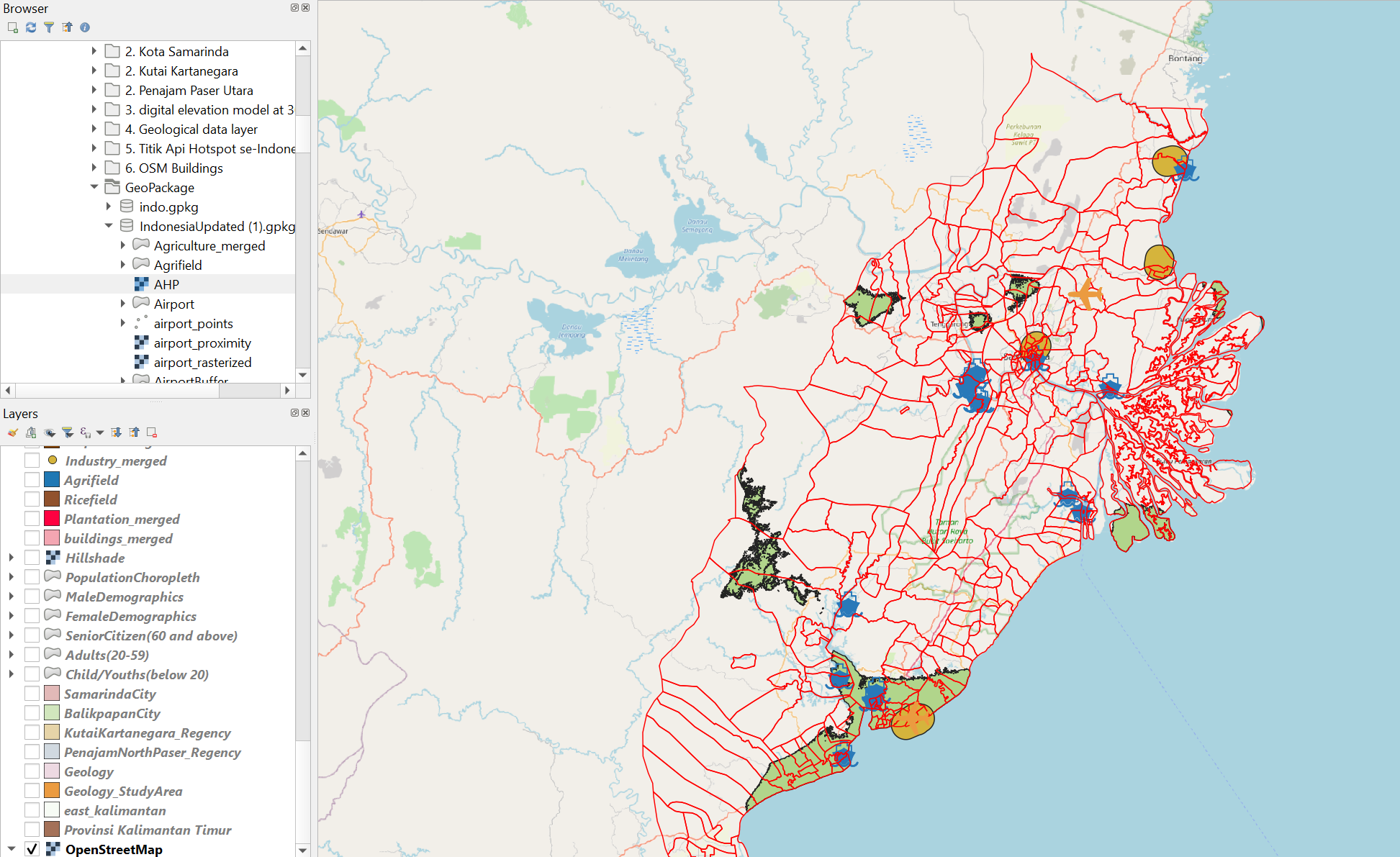Collapse the GeoPackage tree node
This screenshot has width=1400, height=857.
click(x=94, y=187)
